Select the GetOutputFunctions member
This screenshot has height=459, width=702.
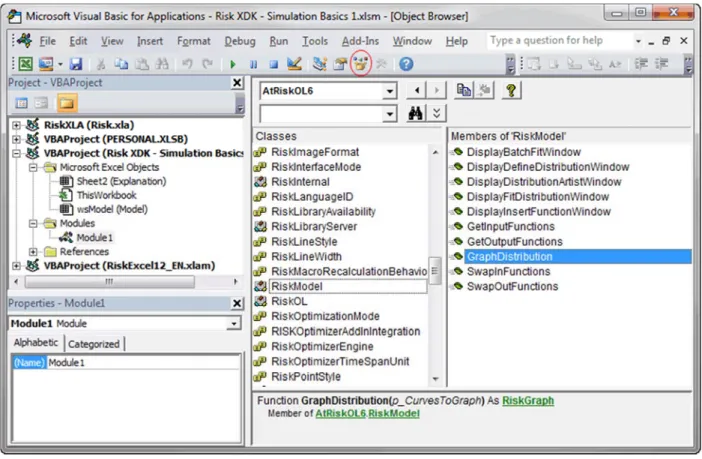point(514,242)
